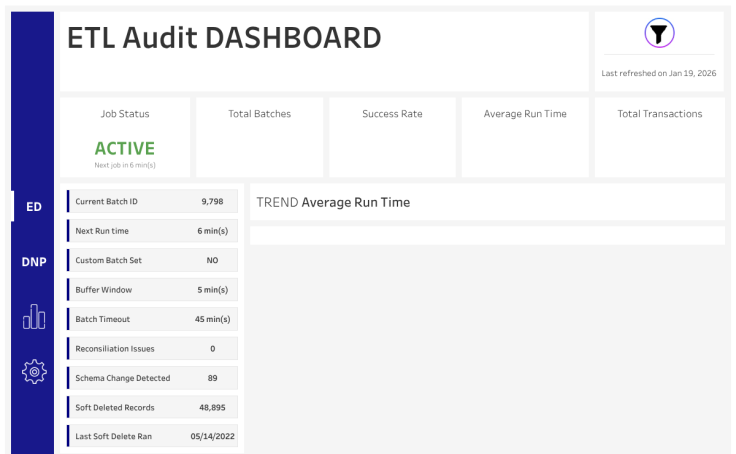Open the Reconciliation Issues row
The width and height of the screenshot is (736, 454).
[152, 349]
